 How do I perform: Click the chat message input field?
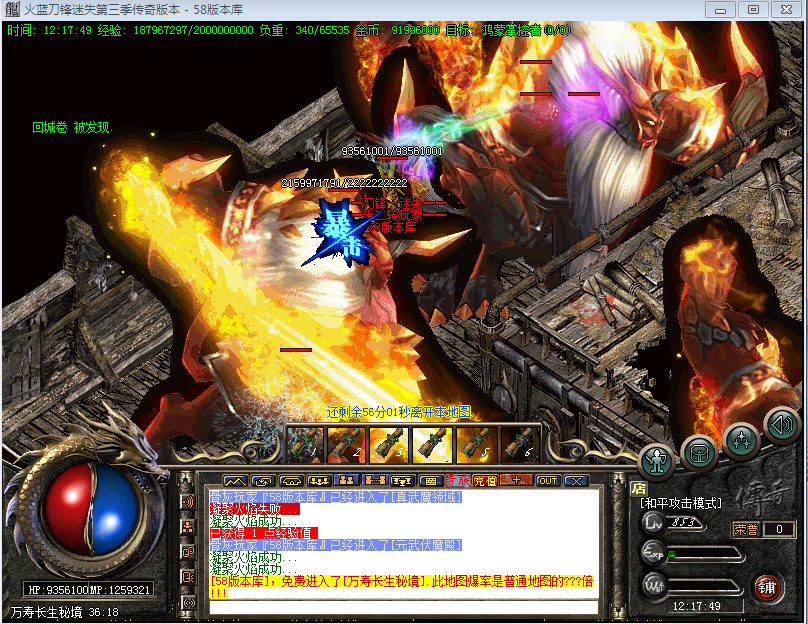click(x=403, y=607)
